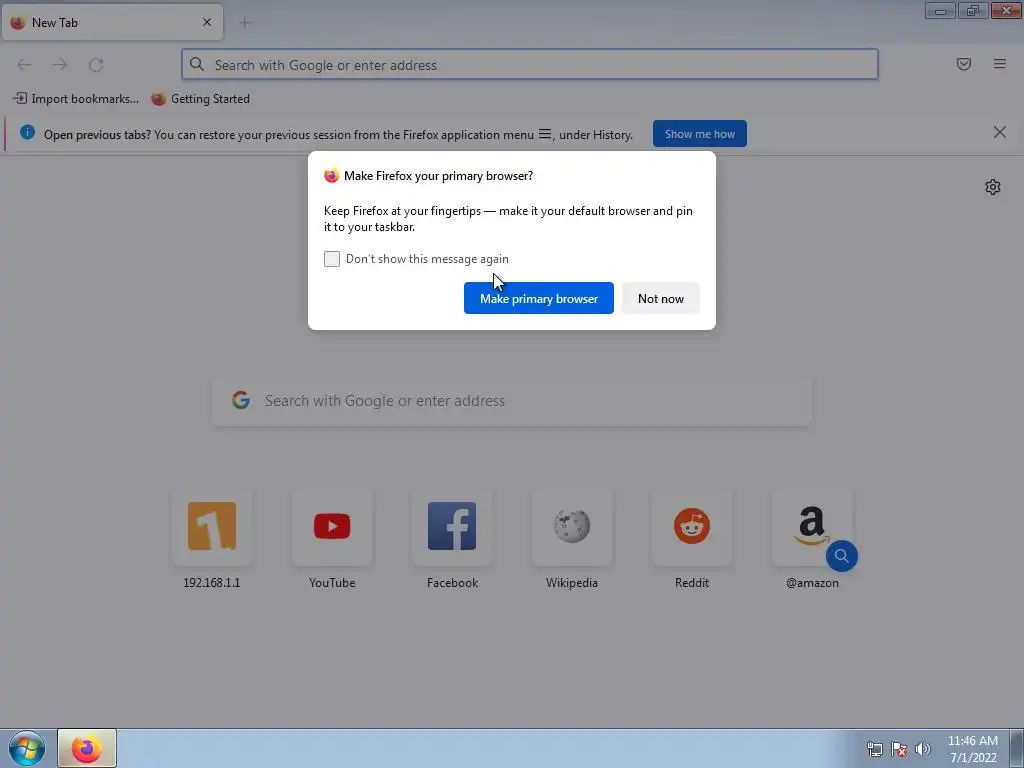Select the New Tab tab

click(x=112, y=22)
